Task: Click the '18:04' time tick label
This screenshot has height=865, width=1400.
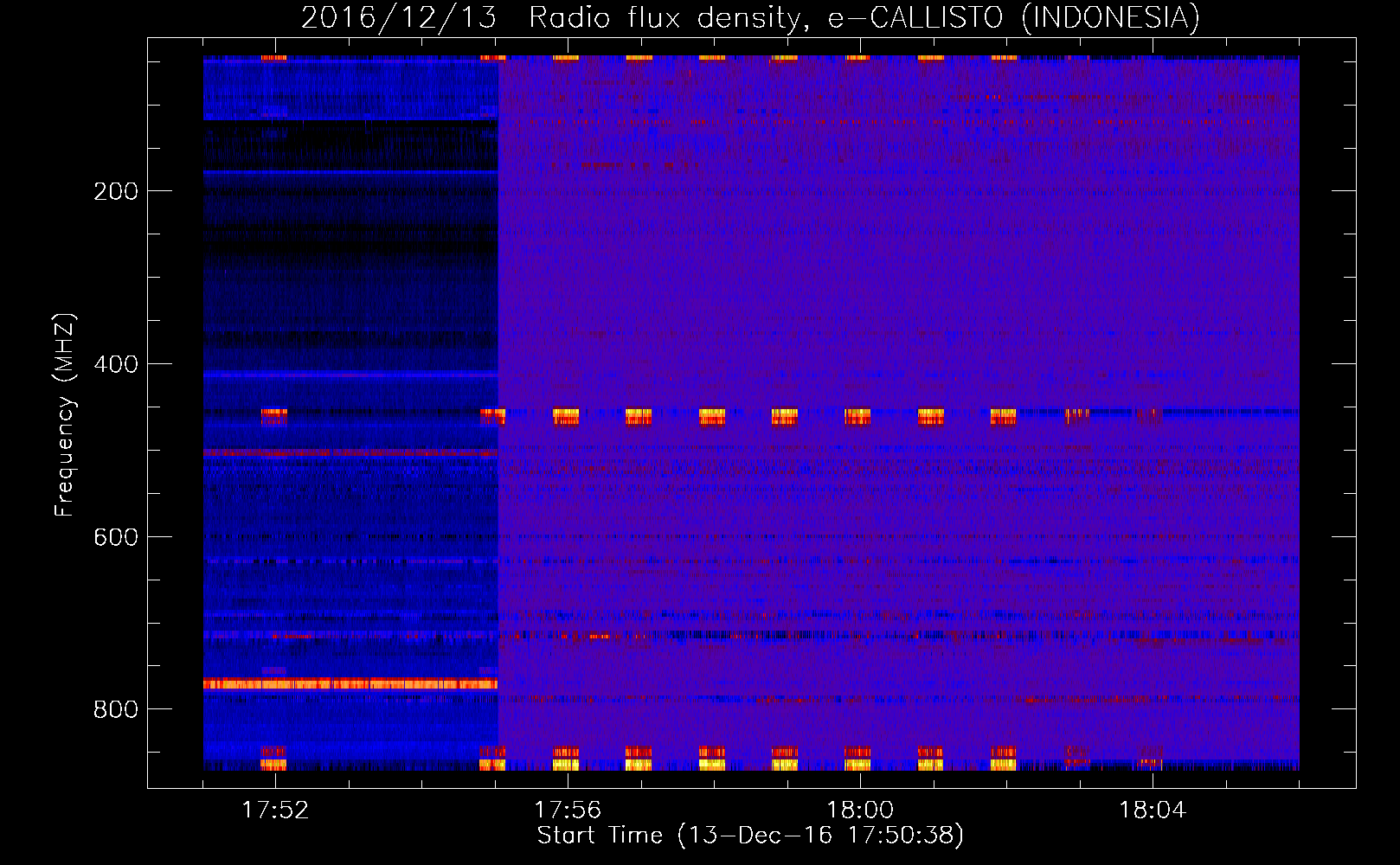Action: 1153,811
